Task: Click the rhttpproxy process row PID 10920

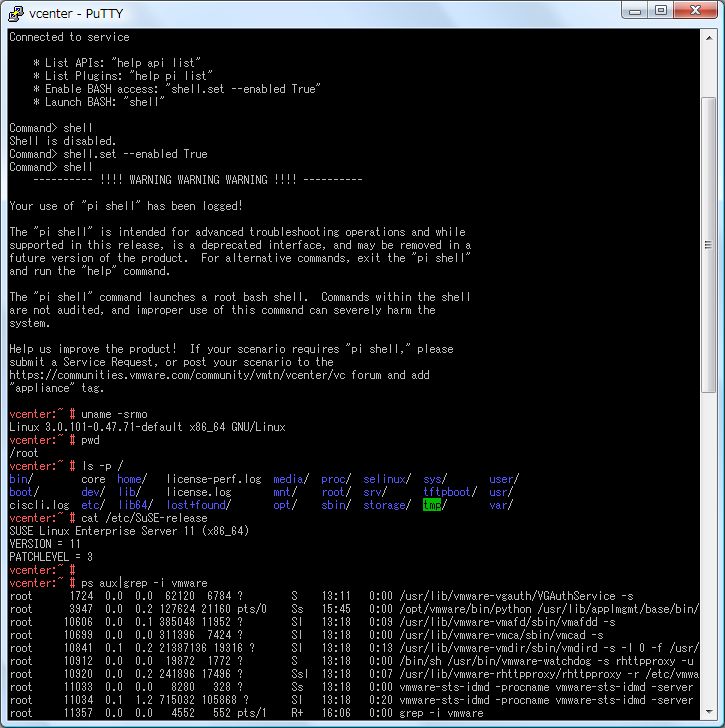Action: click(354, 674)
